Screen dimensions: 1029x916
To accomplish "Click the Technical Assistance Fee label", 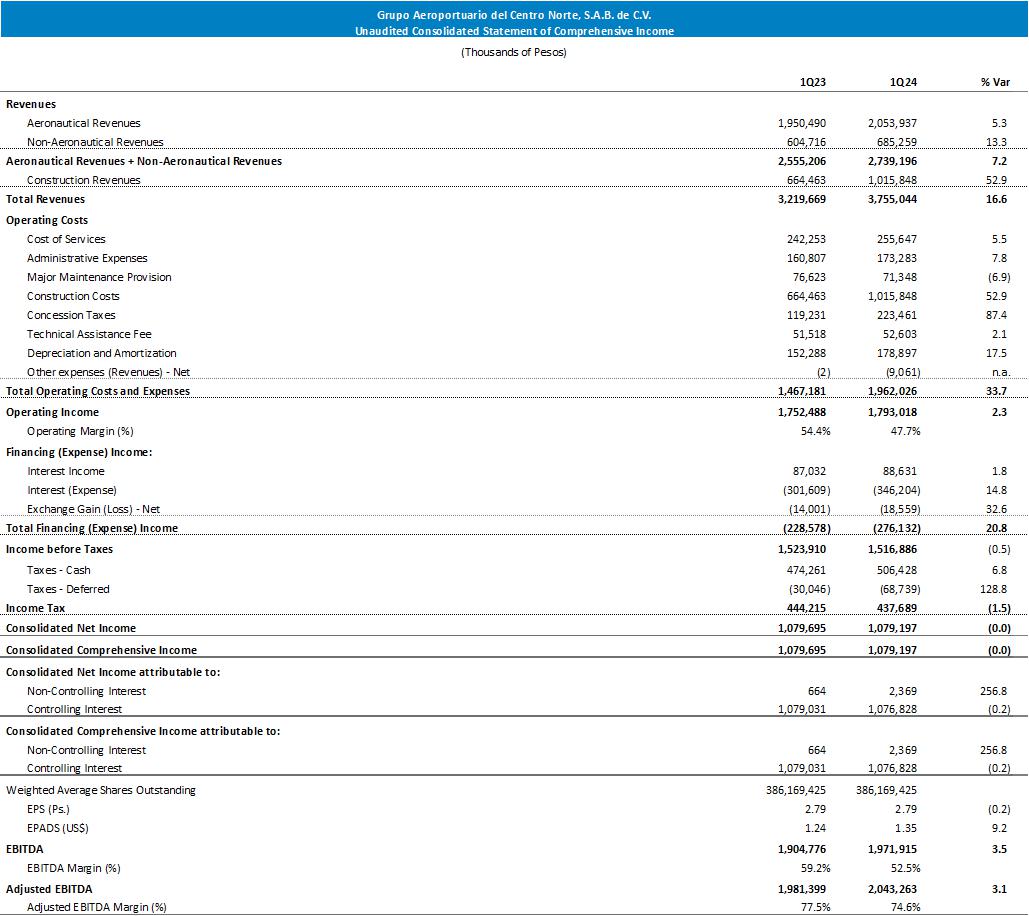I will pyautogui.click(x=89, y=334).
